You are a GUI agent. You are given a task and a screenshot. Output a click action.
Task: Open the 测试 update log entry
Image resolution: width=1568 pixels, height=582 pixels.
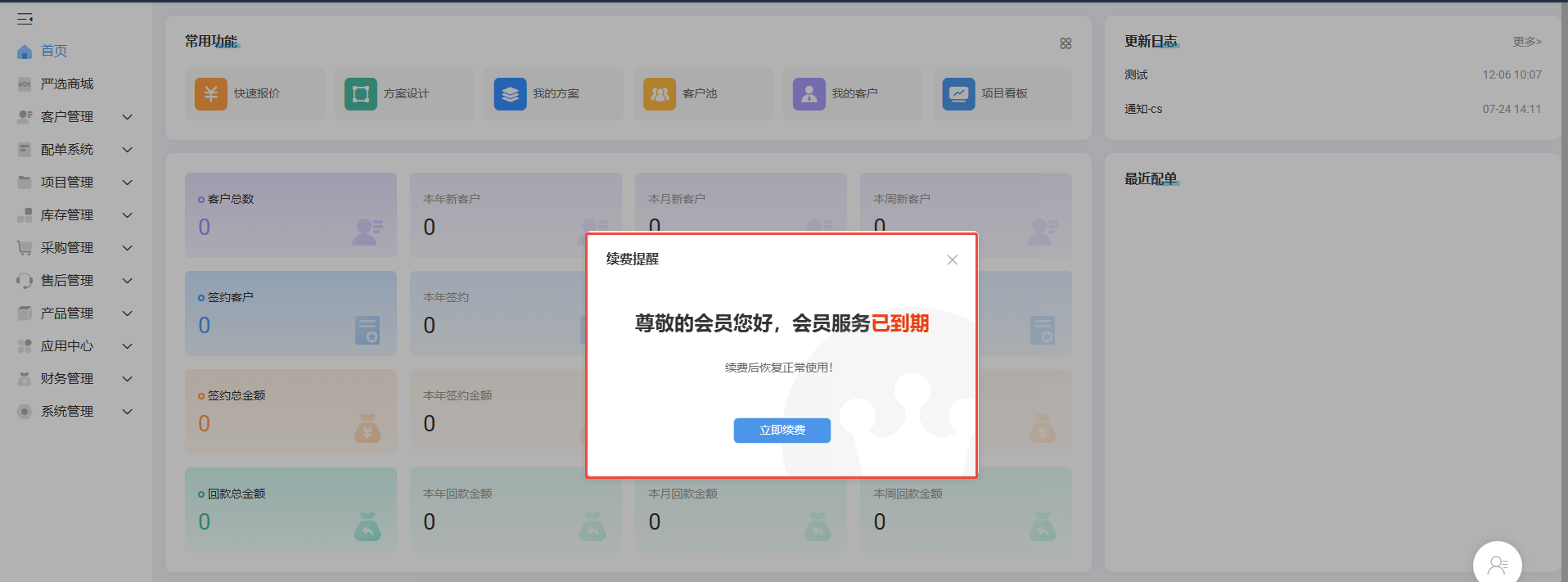point(1136,74)
